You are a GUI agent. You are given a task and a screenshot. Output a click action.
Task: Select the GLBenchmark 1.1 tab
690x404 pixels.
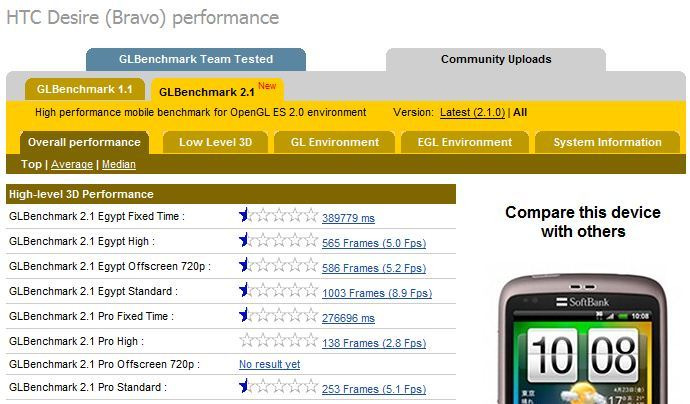point(85,89)
